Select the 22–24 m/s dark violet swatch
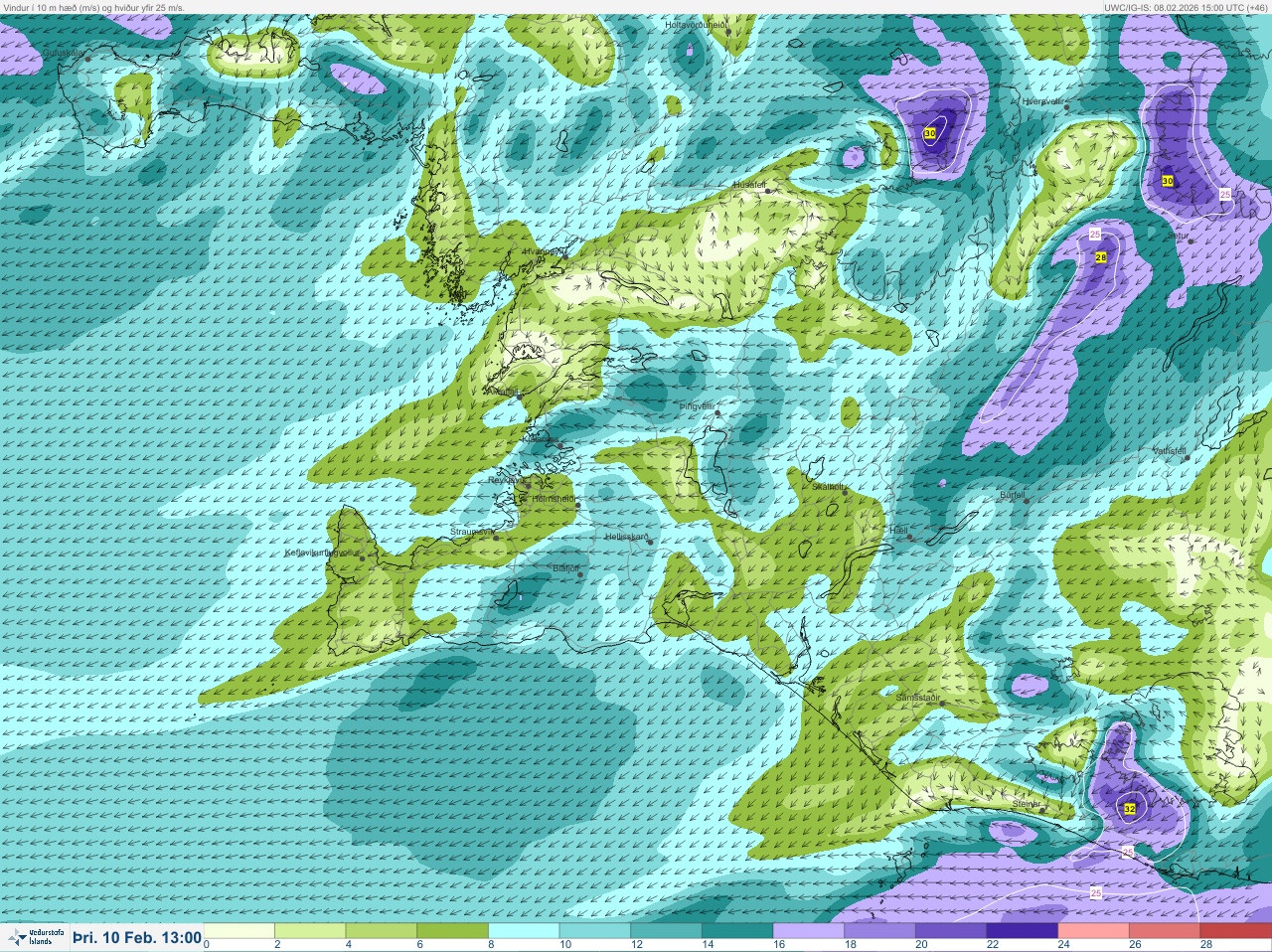 tap(1023, 931)
